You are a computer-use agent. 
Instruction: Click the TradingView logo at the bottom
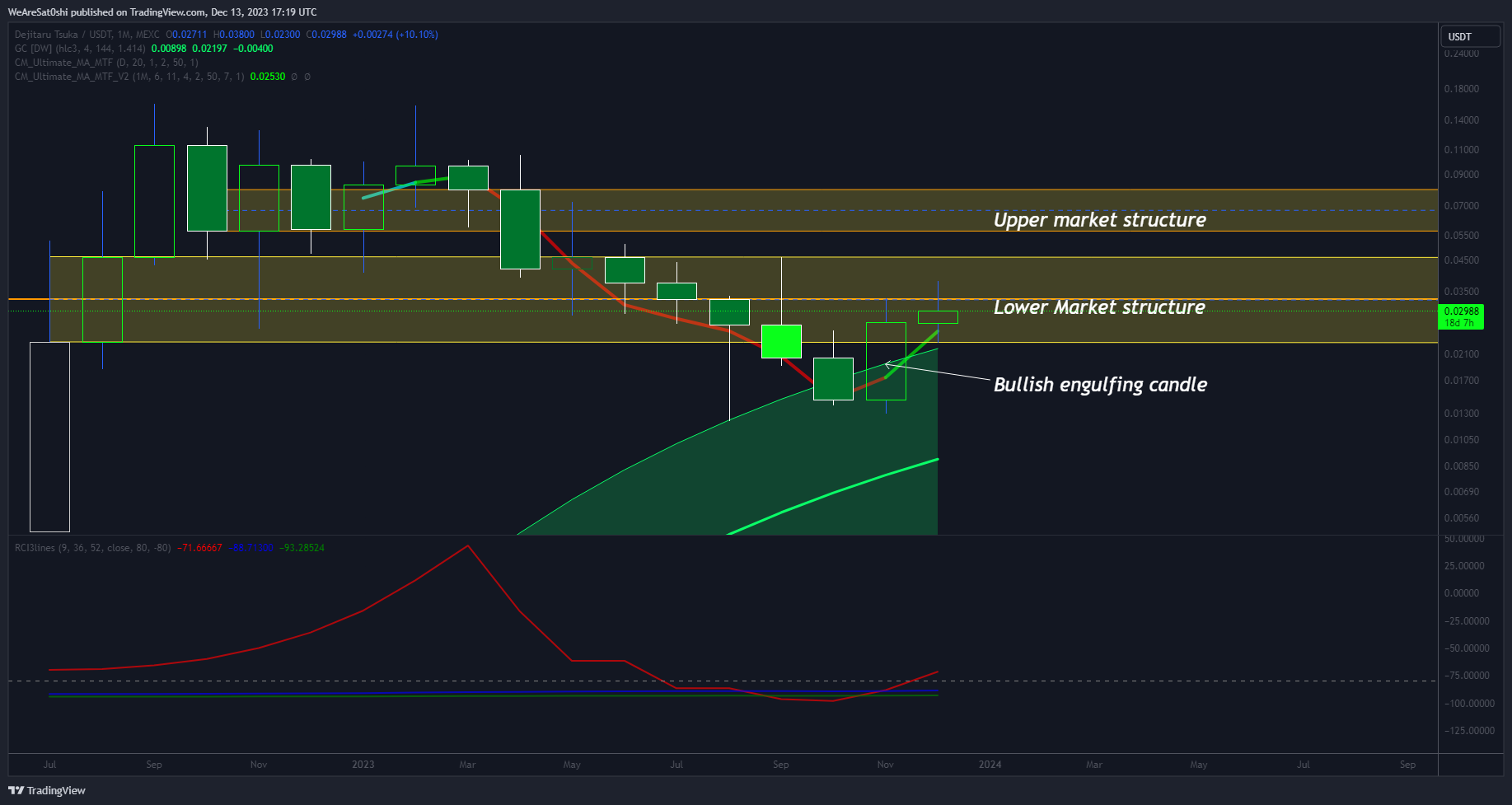(x=47, y=790)
